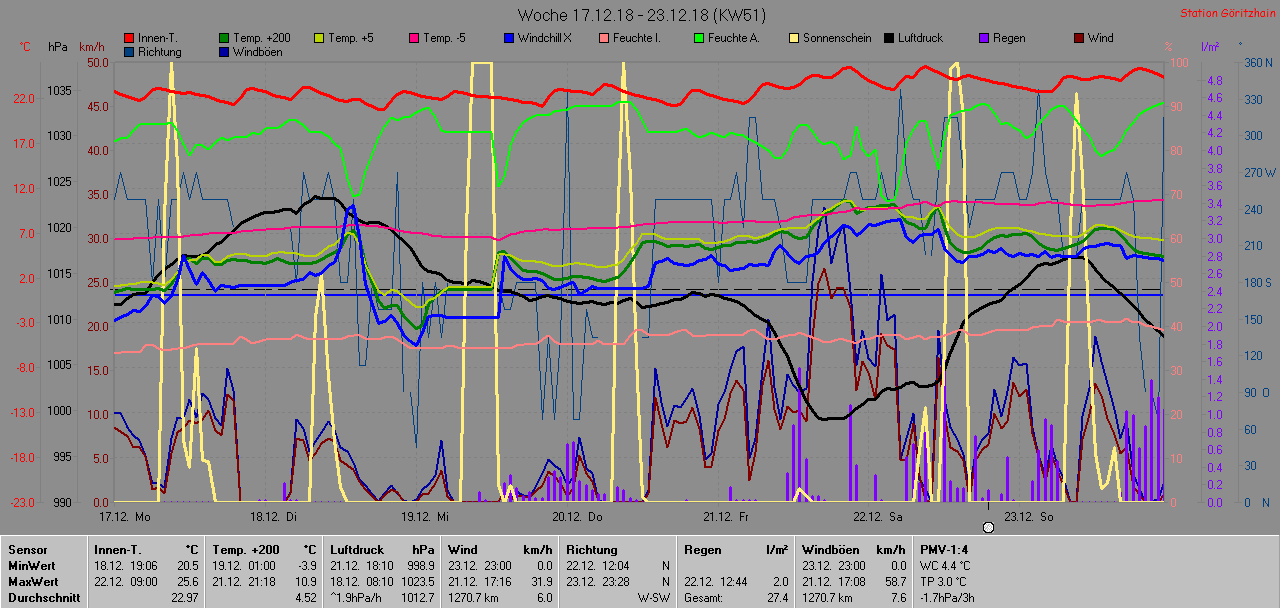Click the Innen-T. average value '22.97'
Screen dimensions: 1280x608
click(x=184, y=597)
